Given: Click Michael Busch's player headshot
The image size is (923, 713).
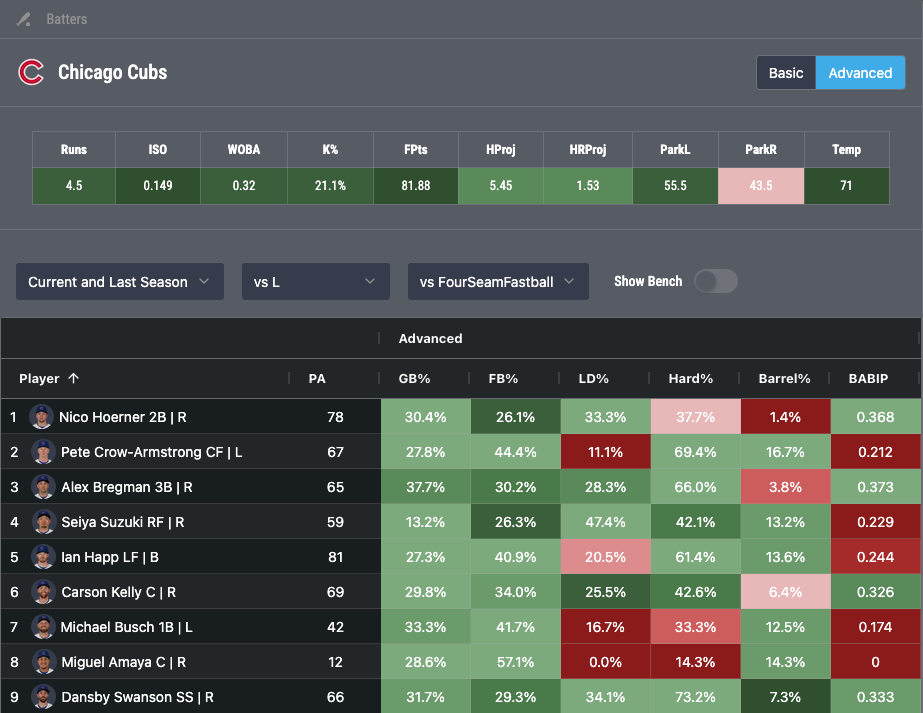Looking at the screenshot, I should pos(44,627).
